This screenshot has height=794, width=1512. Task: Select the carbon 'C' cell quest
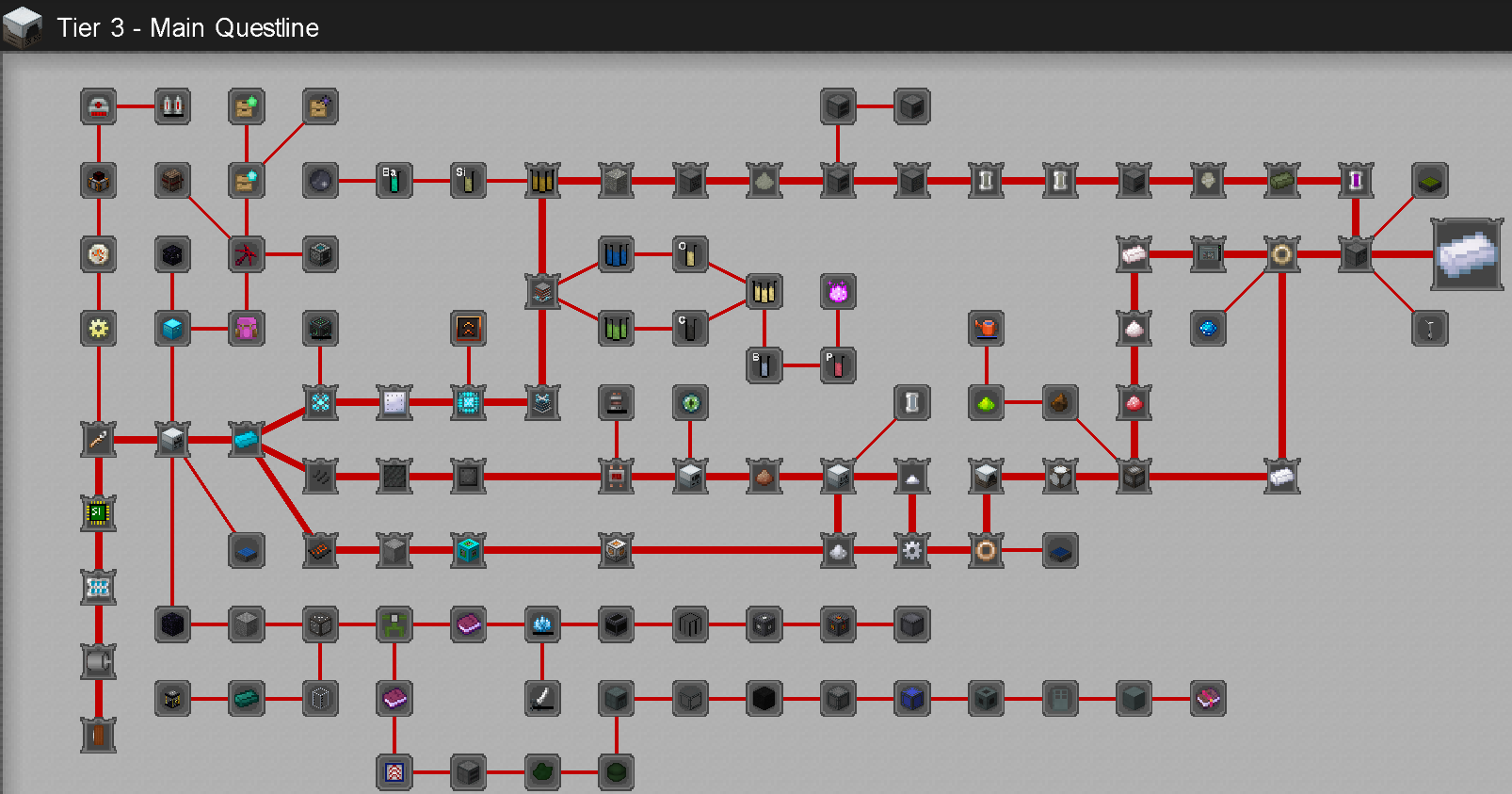coord(690,329)
